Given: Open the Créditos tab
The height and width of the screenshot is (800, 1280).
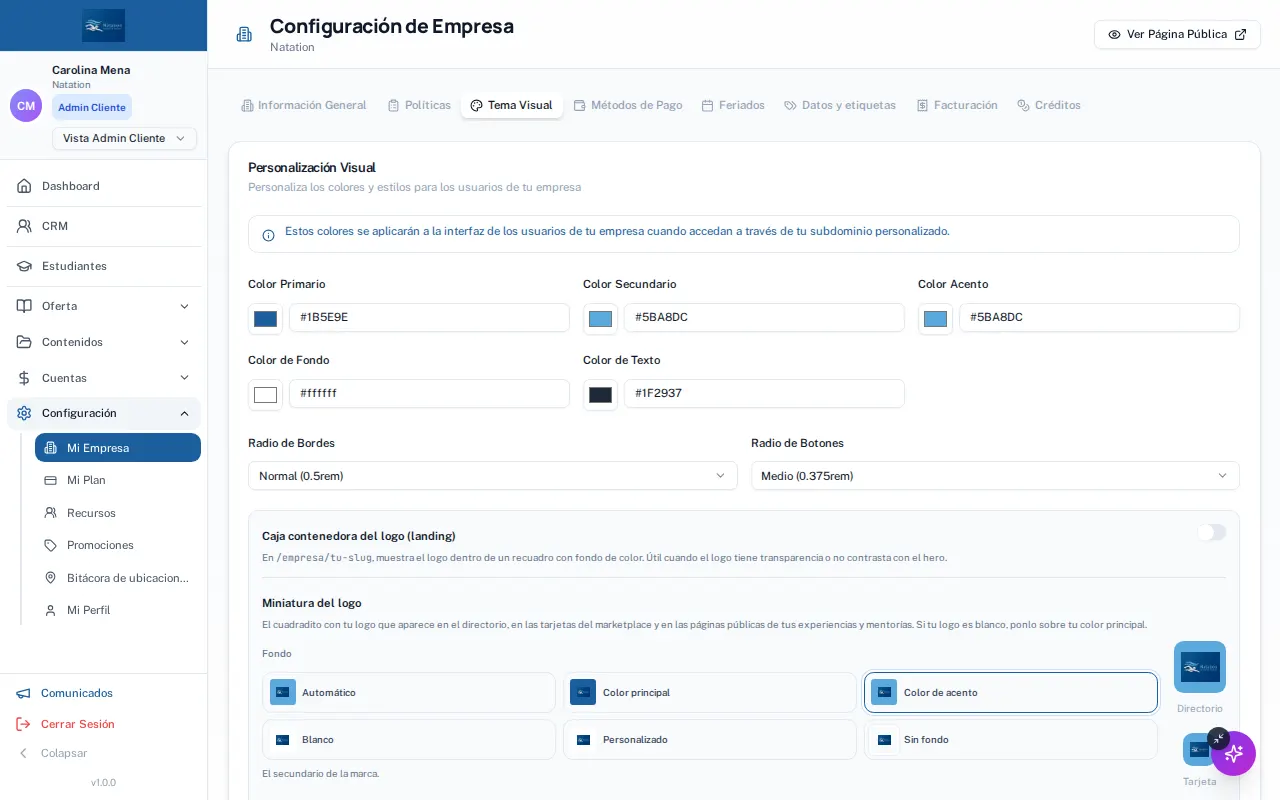Looking at the screenshot, I should (x=1049, y=105).
